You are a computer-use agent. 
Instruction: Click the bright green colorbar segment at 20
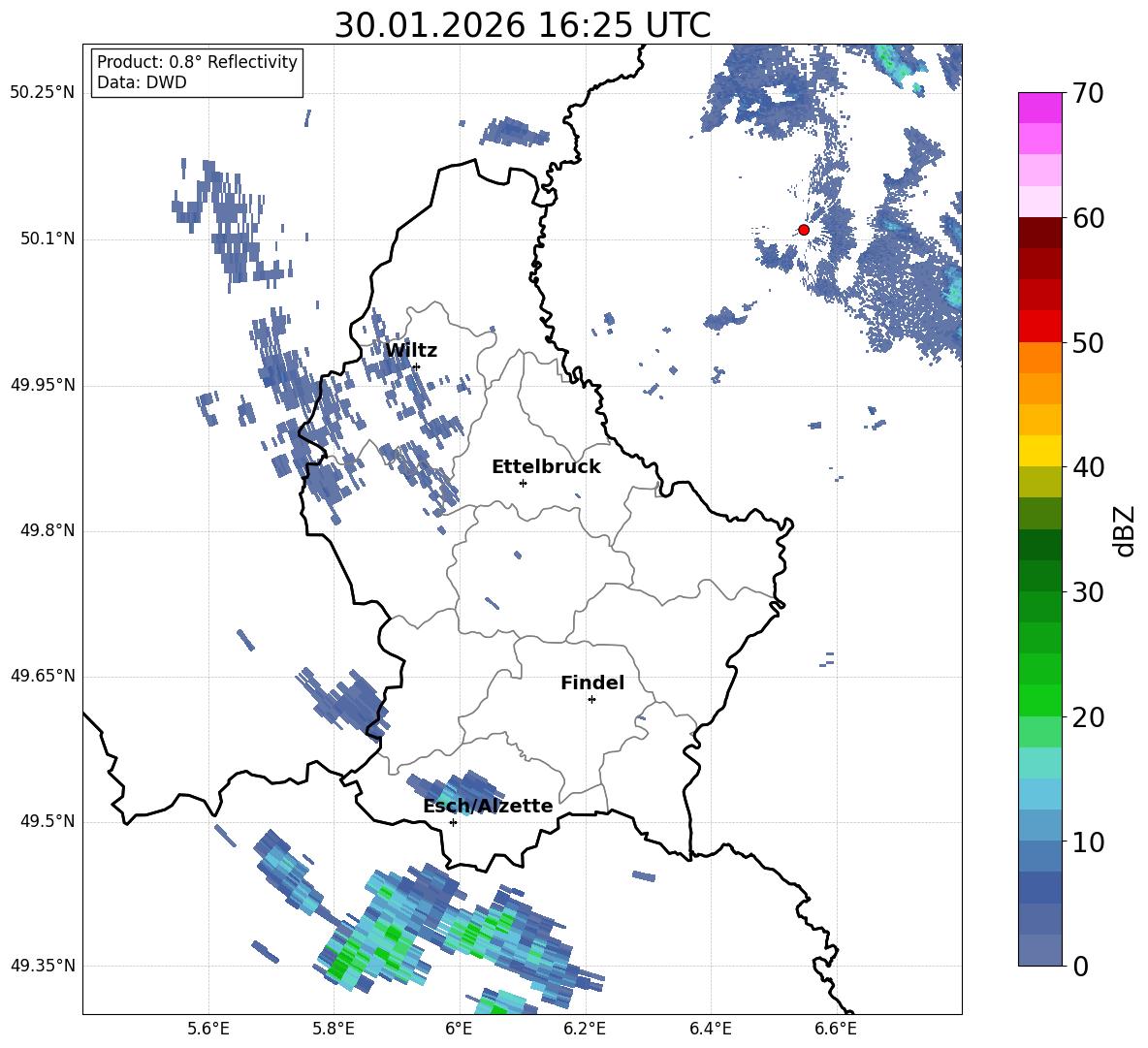click(1039, 700)
